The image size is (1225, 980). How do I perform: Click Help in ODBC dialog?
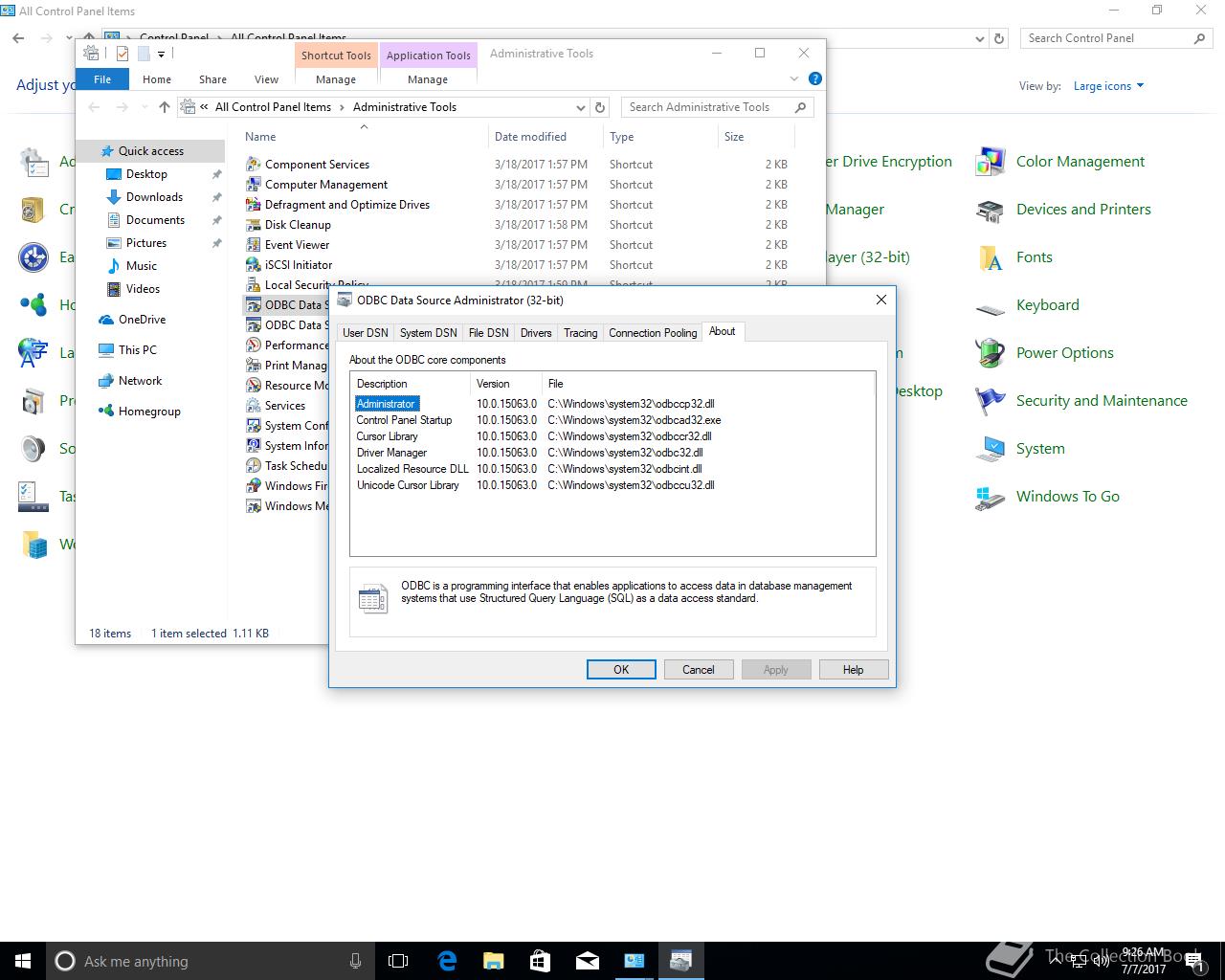click(853, 670)
